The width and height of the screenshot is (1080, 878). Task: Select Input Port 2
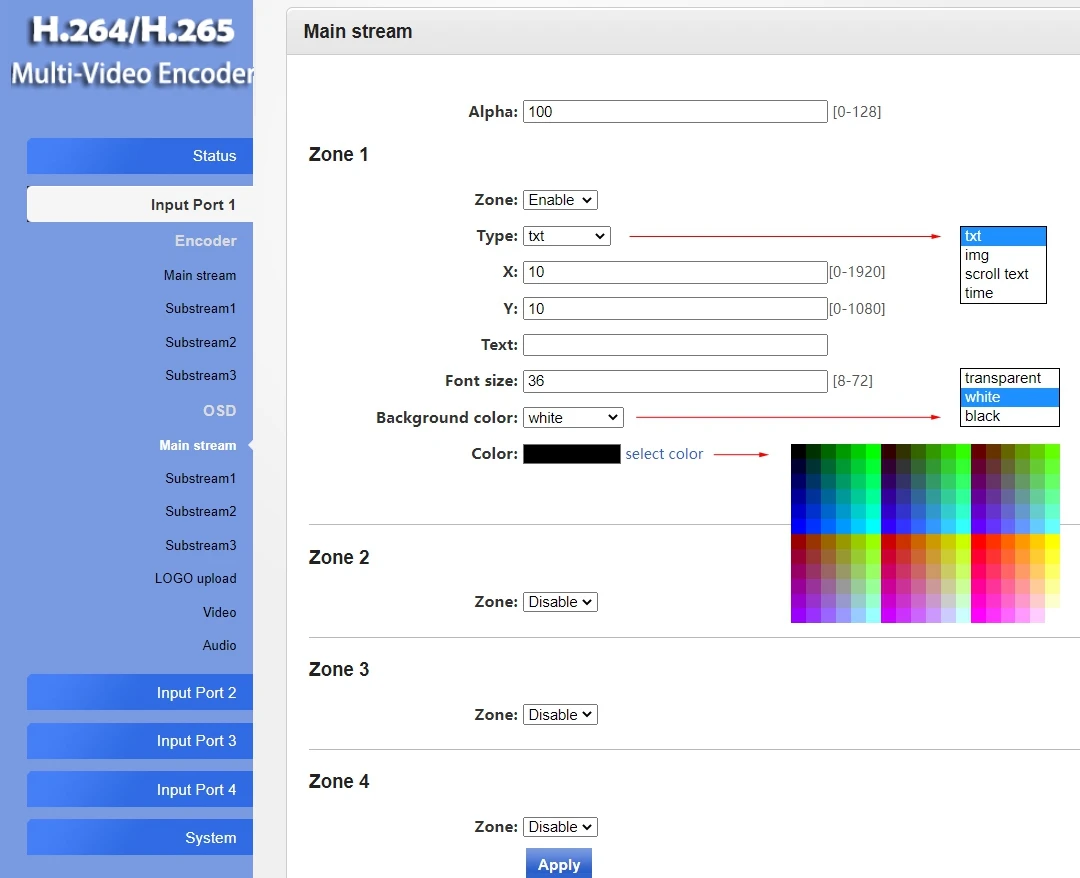(197, 692)
